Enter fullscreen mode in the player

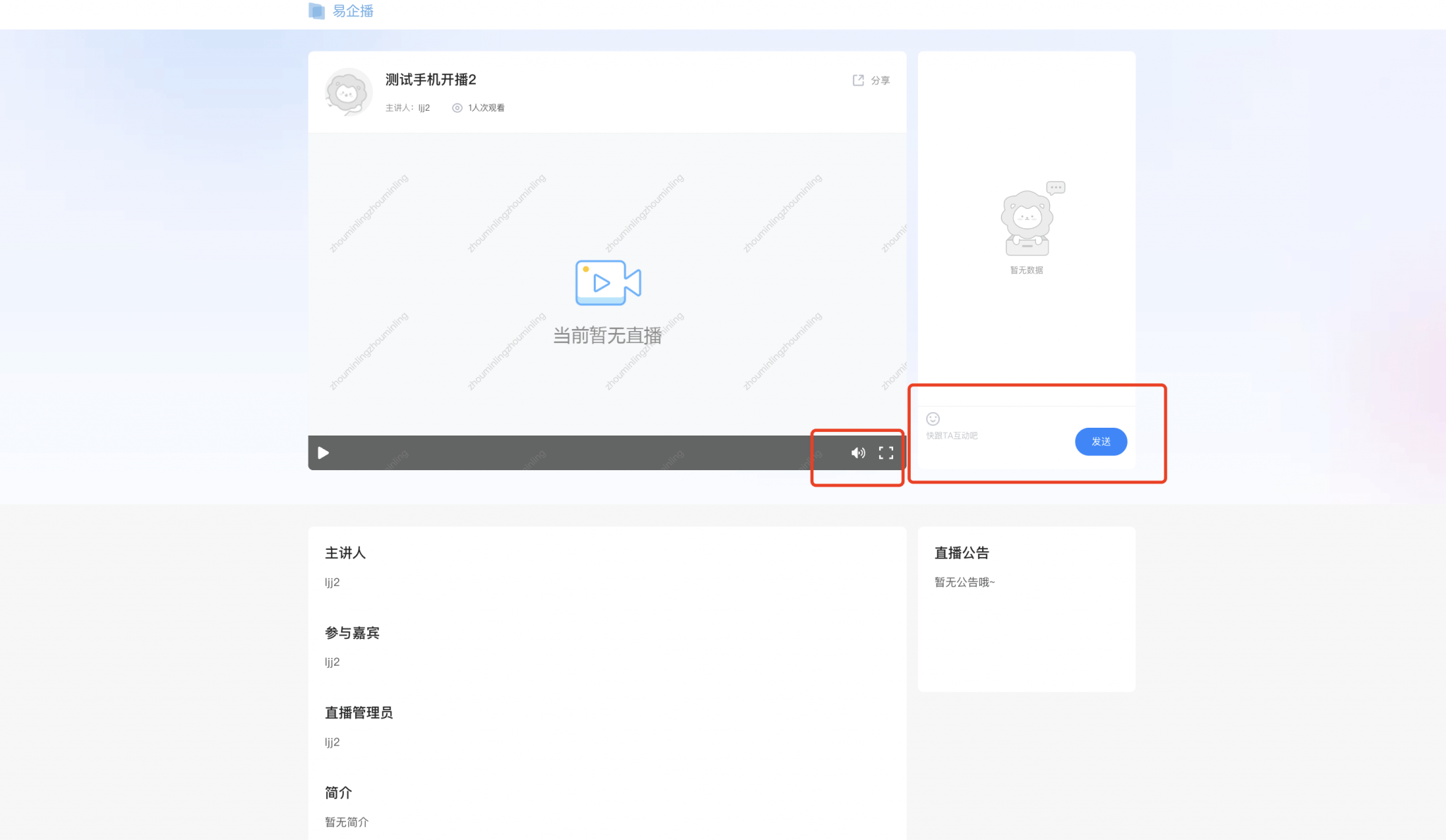886,452
